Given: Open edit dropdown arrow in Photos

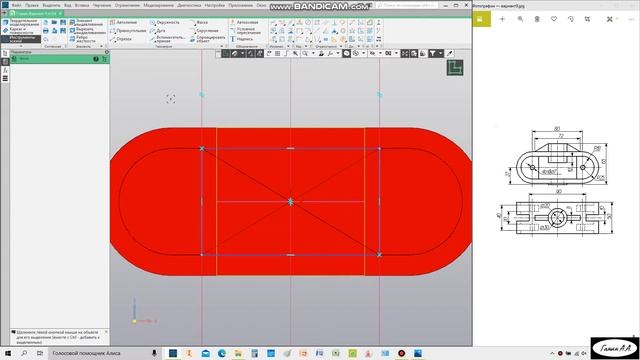Looking at the screenshot, I should [x=617, y=19].
